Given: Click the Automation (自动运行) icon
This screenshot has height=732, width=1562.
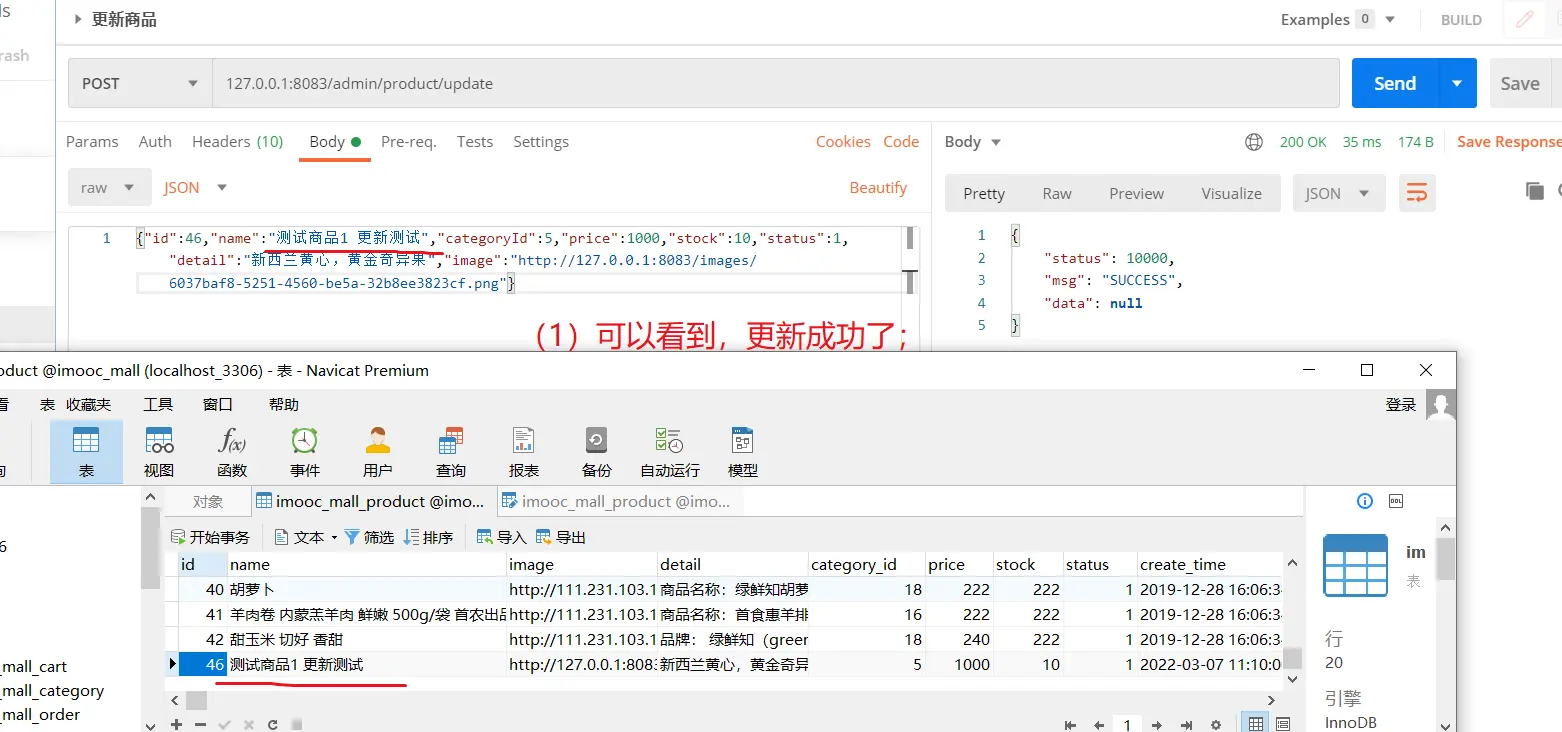Looking at the screenshot, I should coord(669,451).
